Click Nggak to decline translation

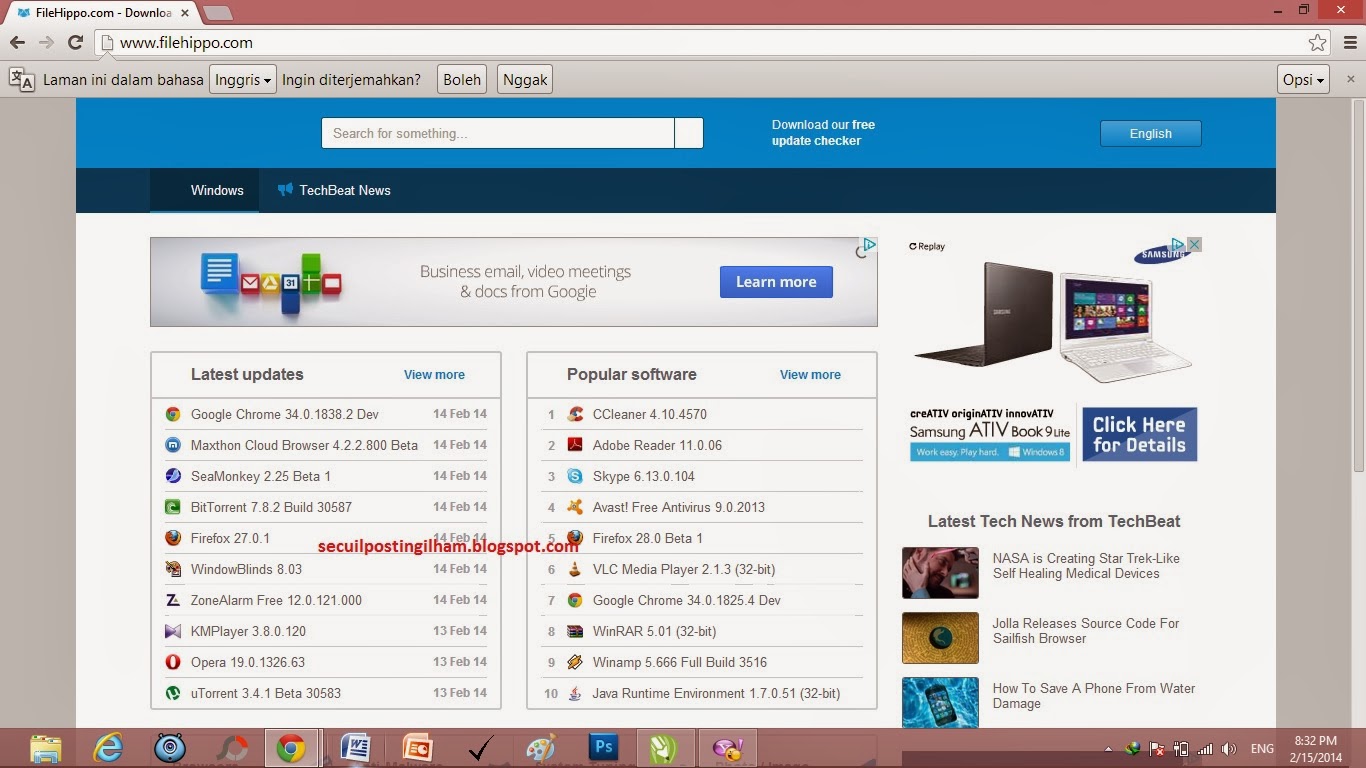pyautogui.click(x=525, y=80)
